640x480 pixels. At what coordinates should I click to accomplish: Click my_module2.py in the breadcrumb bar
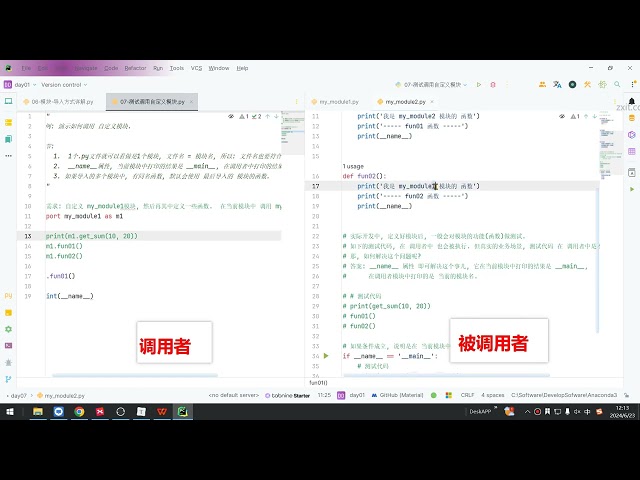[x=61, y=396]
